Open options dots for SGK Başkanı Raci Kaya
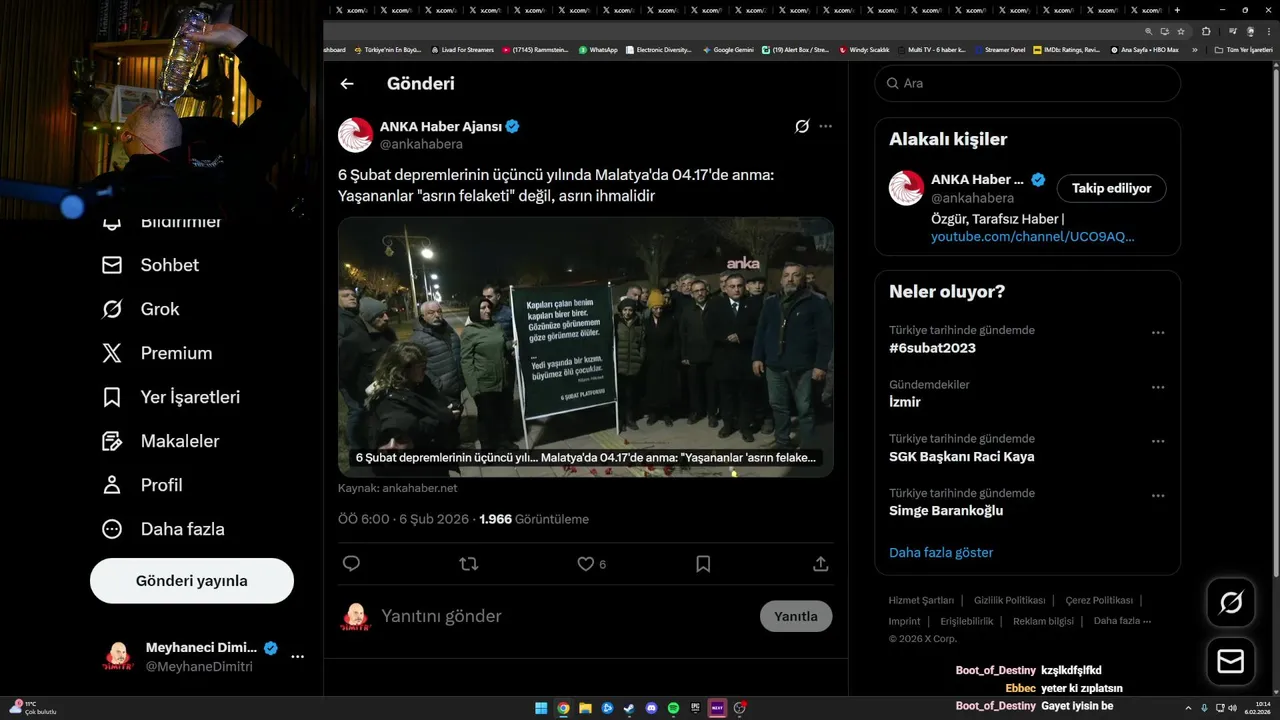Image resolution: width=1280 pixels, height=720 pixels. point(1158,441)
